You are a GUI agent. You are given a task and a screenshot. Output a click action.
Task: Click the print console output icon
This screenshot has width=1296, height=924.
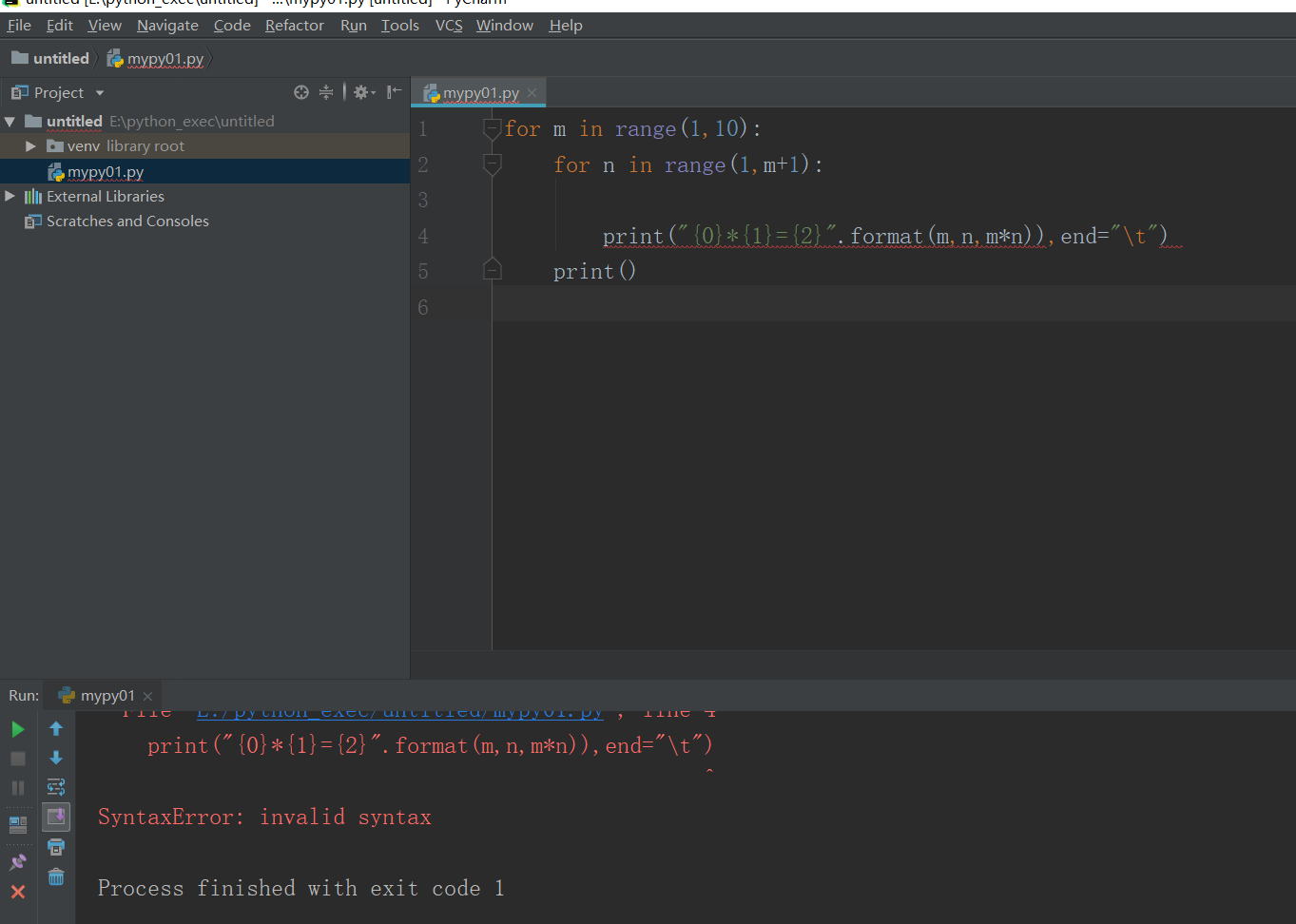pyautogui.click(x=56, y=846)
